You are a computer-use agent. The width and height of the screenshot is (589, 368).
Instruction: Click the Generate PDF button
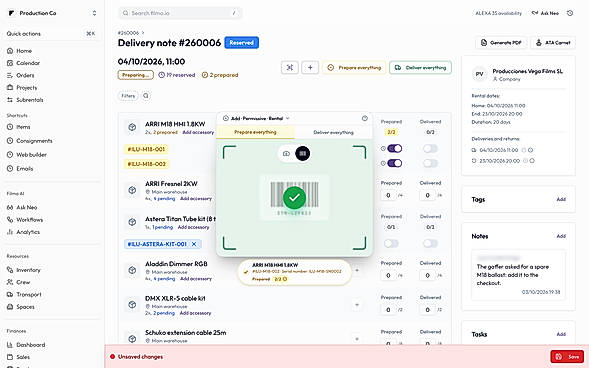pos(501,42)
